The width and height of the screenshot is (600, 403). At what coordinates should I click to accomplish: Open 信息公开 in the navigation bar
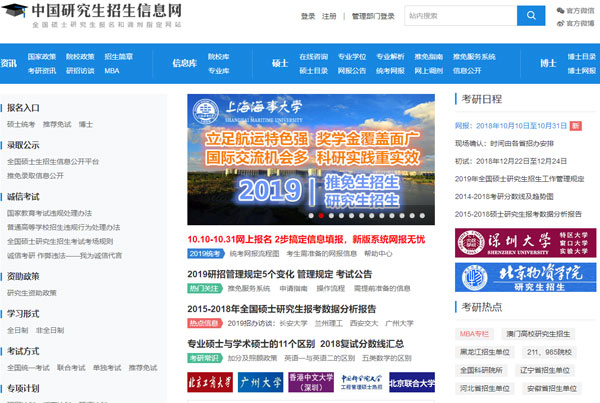pyautogui.click(x=467, y=71)
